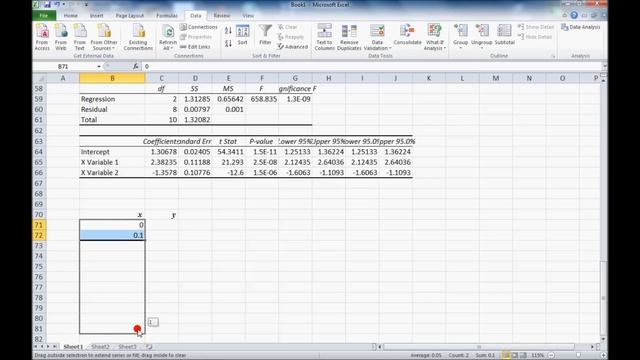
Task: Open Existing Connections
Action: 138,37
